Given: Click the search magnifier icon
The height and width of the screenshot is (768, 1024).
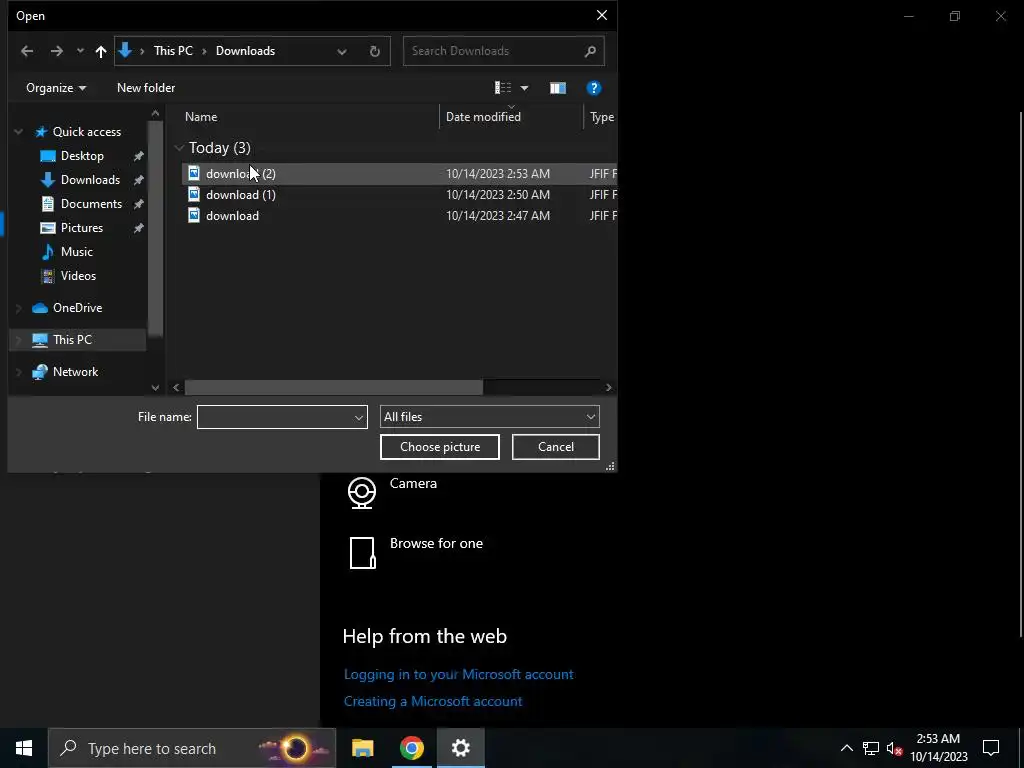Looking at the screenshot, I should coord(590,51).
